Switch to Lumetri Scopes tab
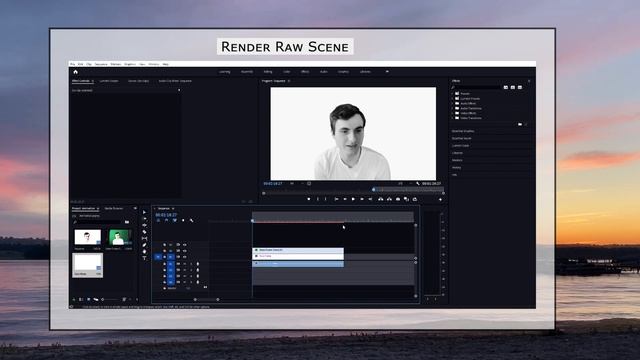Viewport: 640px width, 360px height. [x=109, y=81]
